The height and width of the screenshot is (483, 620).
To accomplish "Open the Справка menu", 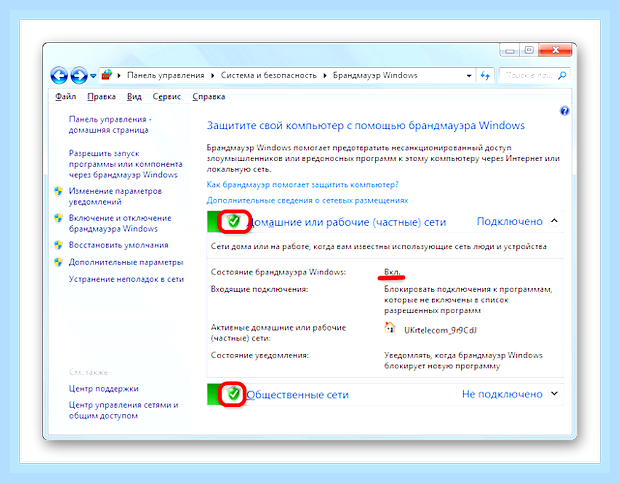I will point(209,96).
